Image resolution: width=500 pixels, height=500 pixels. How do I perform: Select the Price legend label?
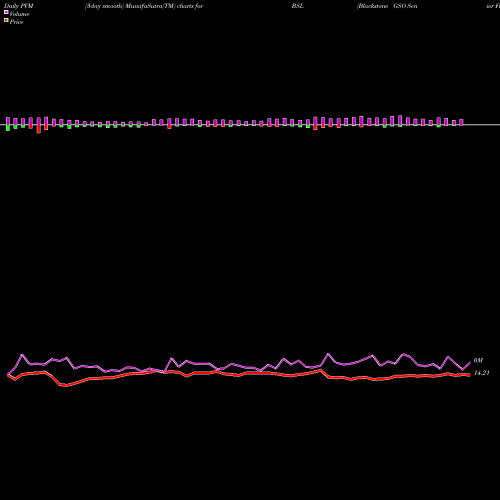(x=16, y=22)
